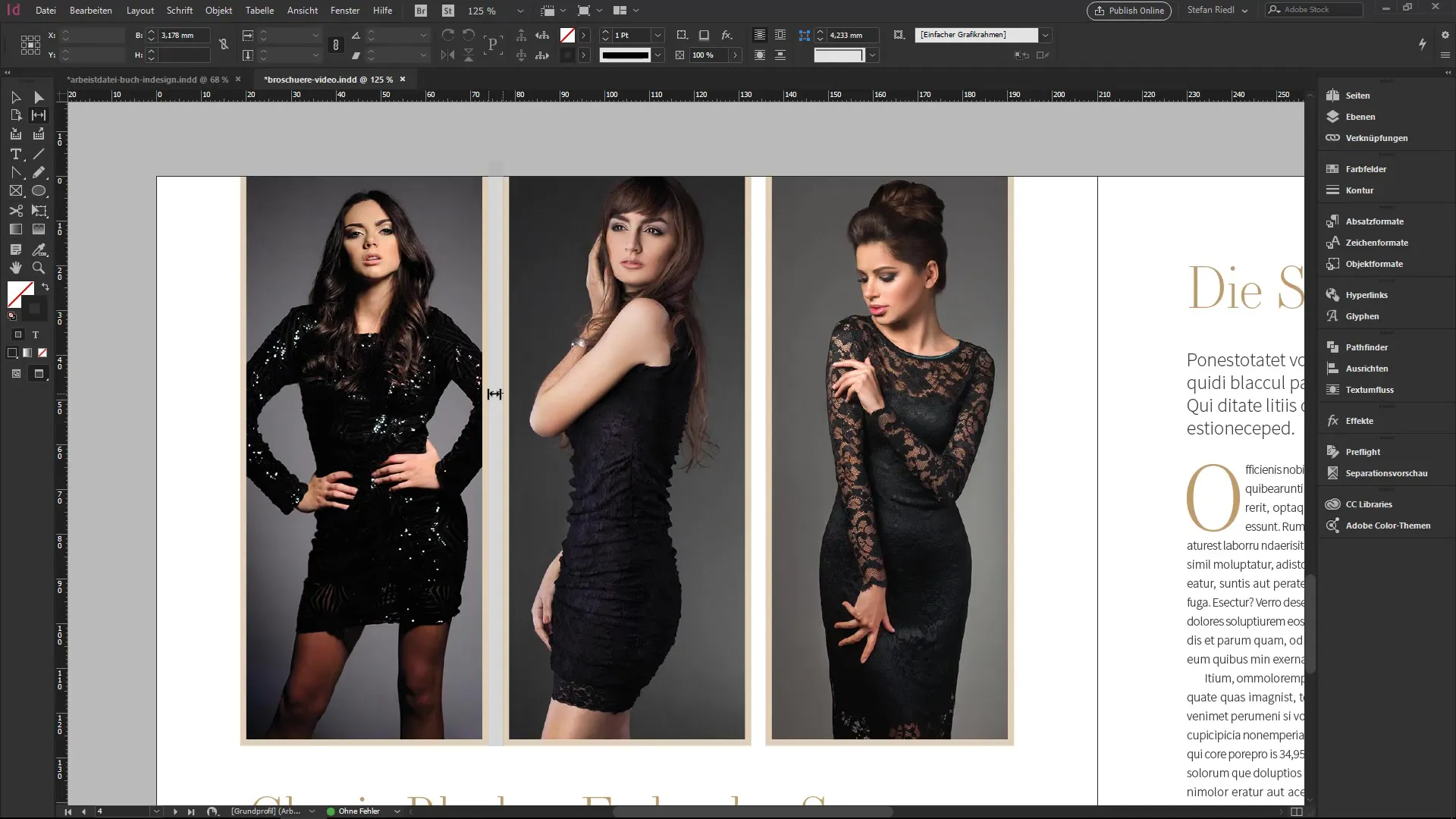The image size is (1456, 819).
Task: Open the Grundprofil preflight profile dropdown
Action: point(312,811)
